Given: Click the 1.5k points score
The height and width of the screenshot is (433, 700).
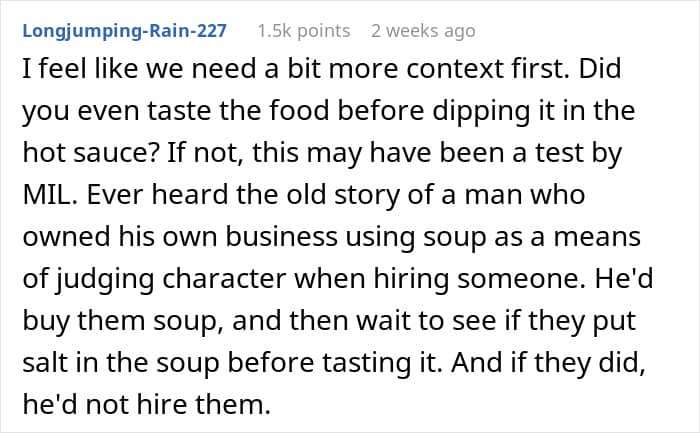Looking at the screenshot, I should coord(303,31).
